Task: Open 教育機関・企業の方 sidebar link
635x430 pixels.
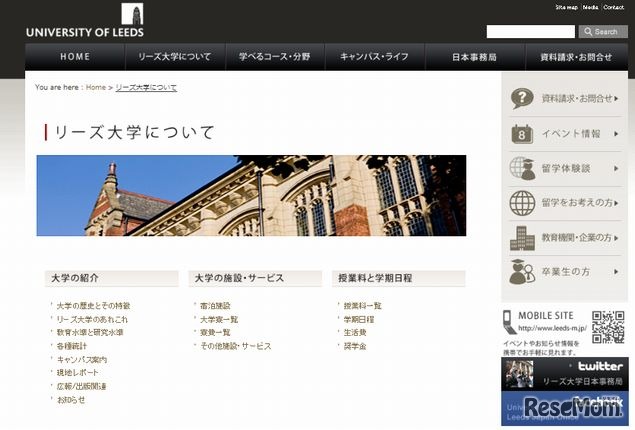Action: pos(577,238)
